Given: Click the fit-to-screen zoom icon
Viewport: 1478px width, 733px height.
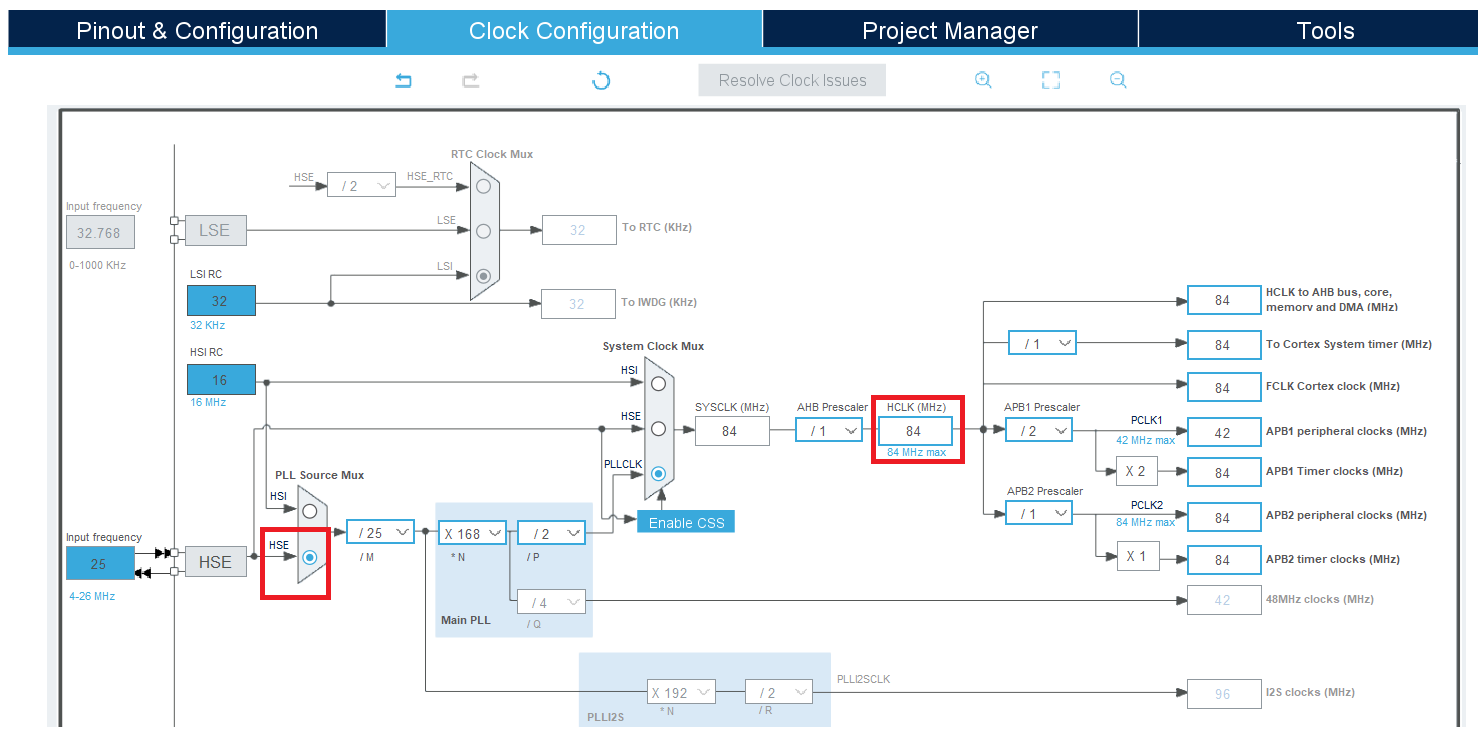Looking at the screenshot, I should pyautogui.click(x=1050, y=80).
